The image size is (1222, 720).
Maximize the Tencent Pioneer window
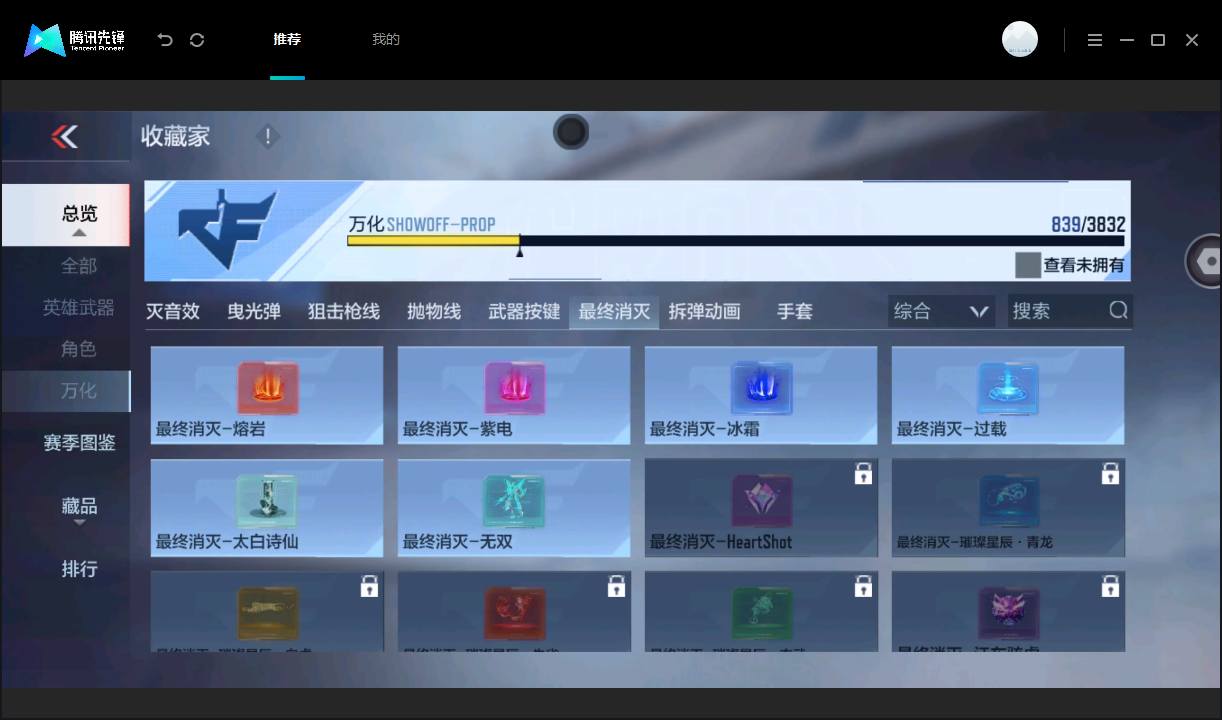(x=1158, y=40)
